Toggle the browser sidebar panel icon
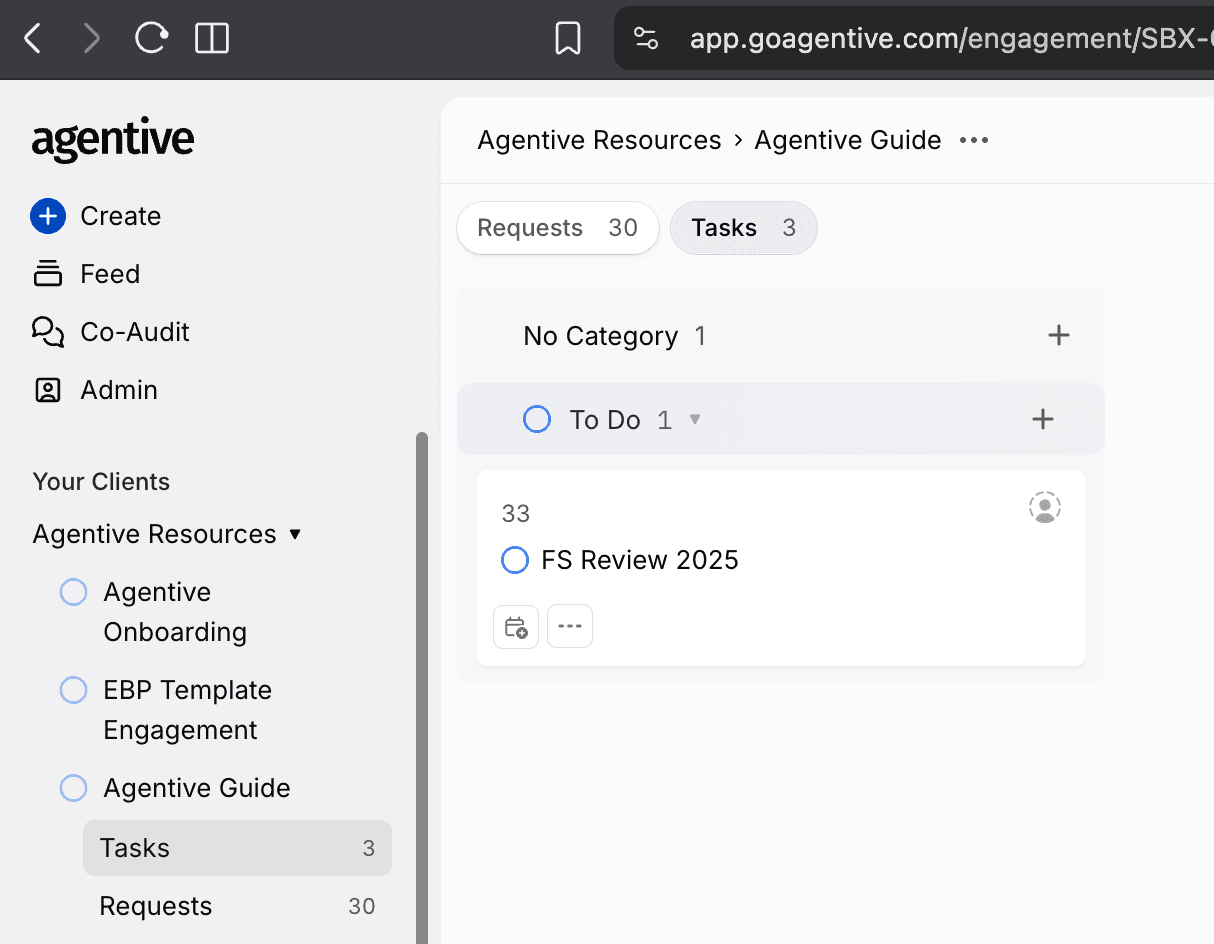1214x944 pixels. (212, 39)
